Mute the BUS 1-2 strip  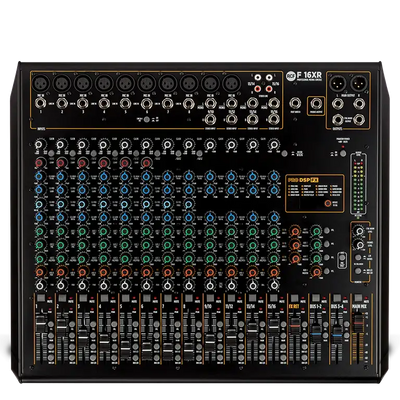pyautogui.click(x=315, y=298)
